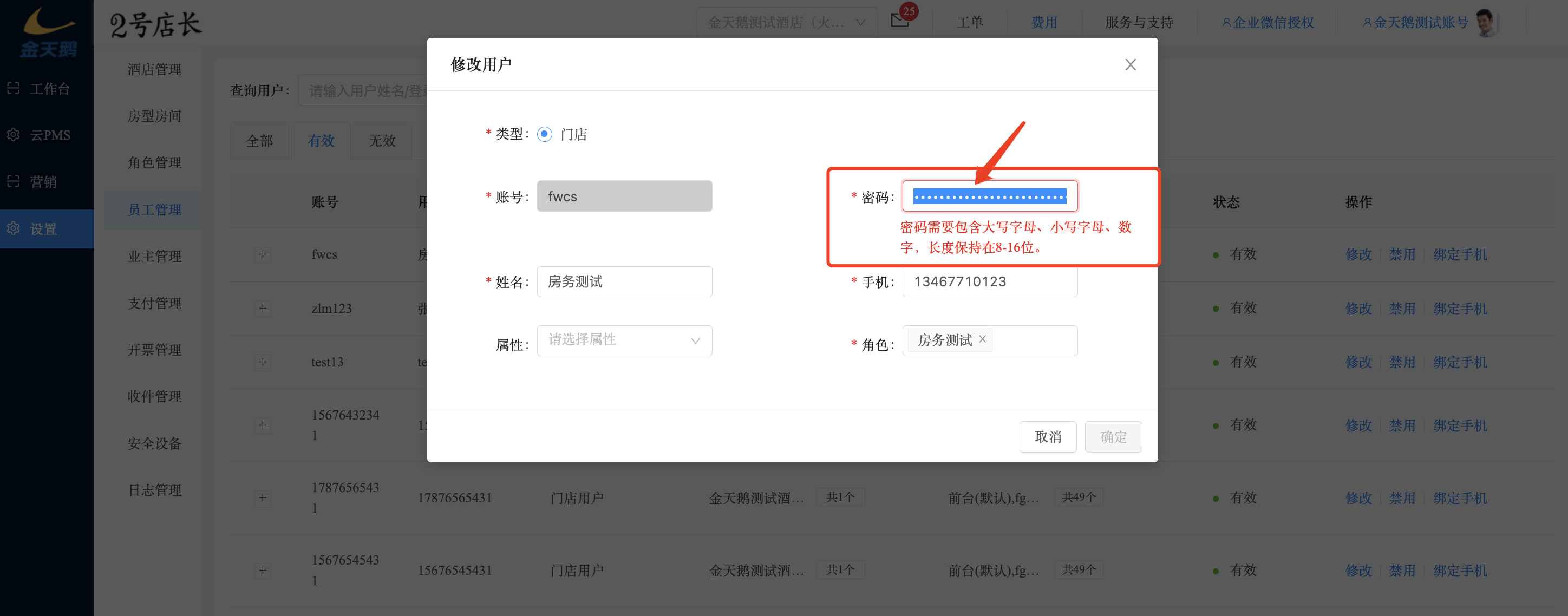This screenshot has width=1568, height=616.
Task: Expand the 15676432341 row
Action: coord(263,425)
